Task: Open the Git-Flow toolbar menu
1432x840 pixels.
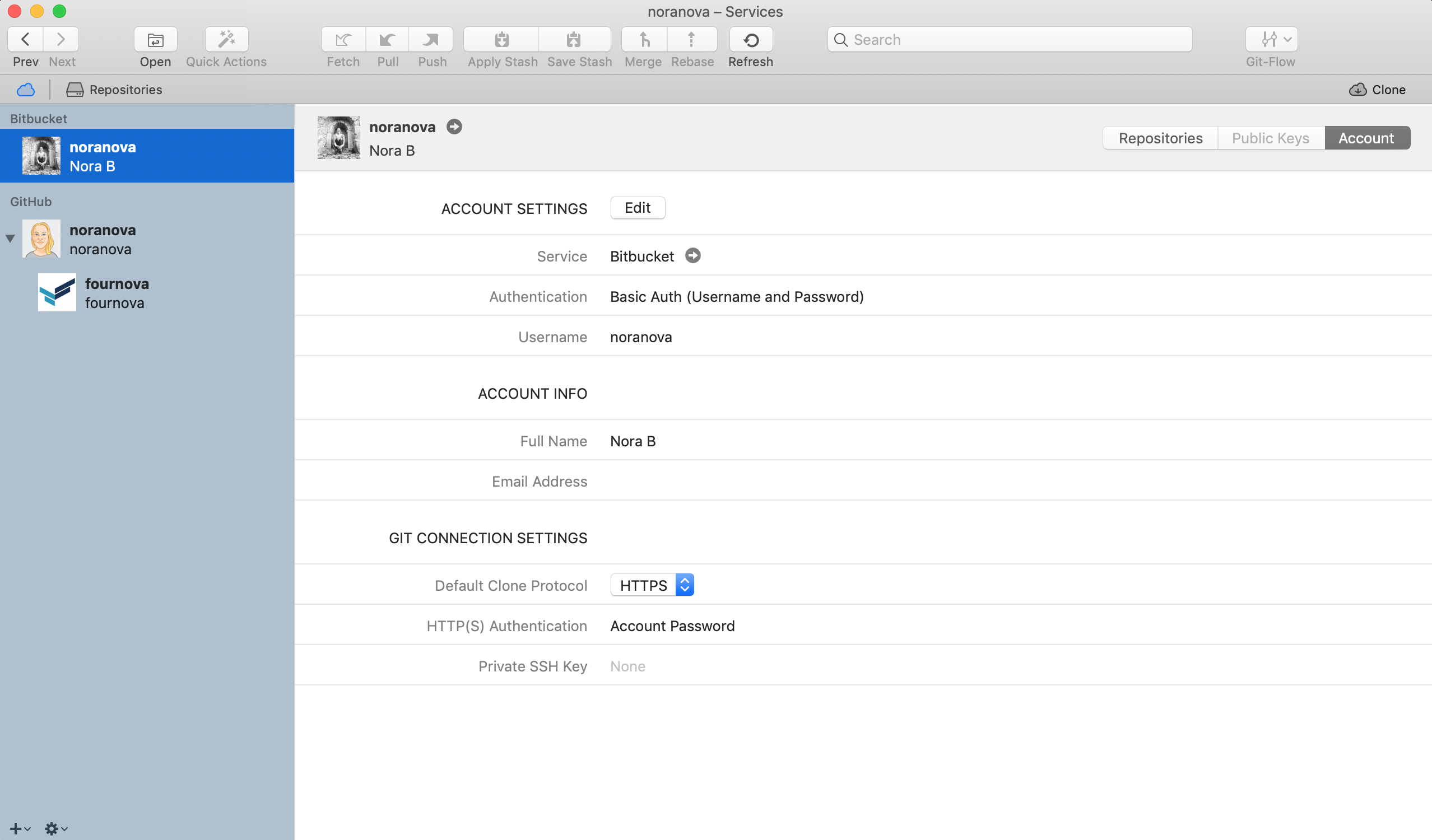Action: [x=1271, y=40]
